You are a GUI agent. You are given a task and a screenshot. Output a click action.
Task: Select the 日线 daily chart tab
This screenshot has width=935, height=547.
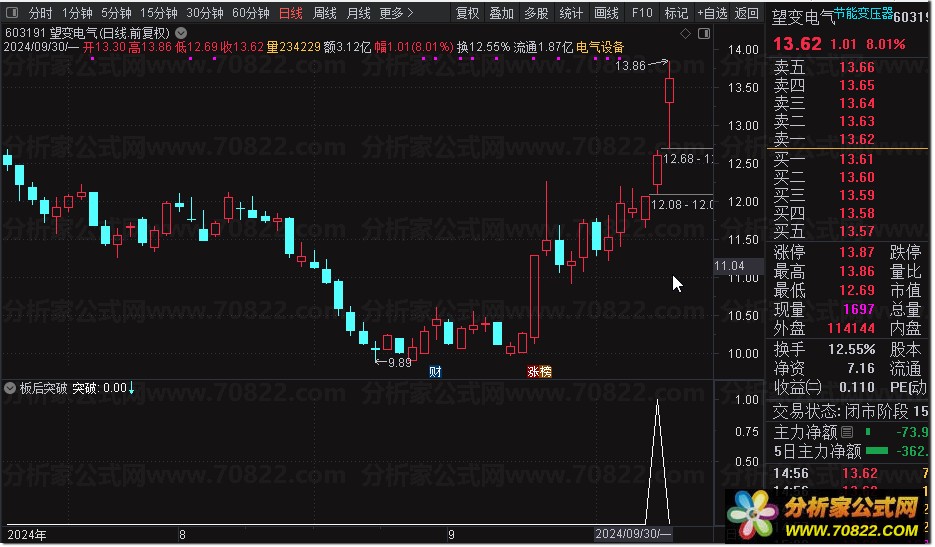tap(291, 13)
